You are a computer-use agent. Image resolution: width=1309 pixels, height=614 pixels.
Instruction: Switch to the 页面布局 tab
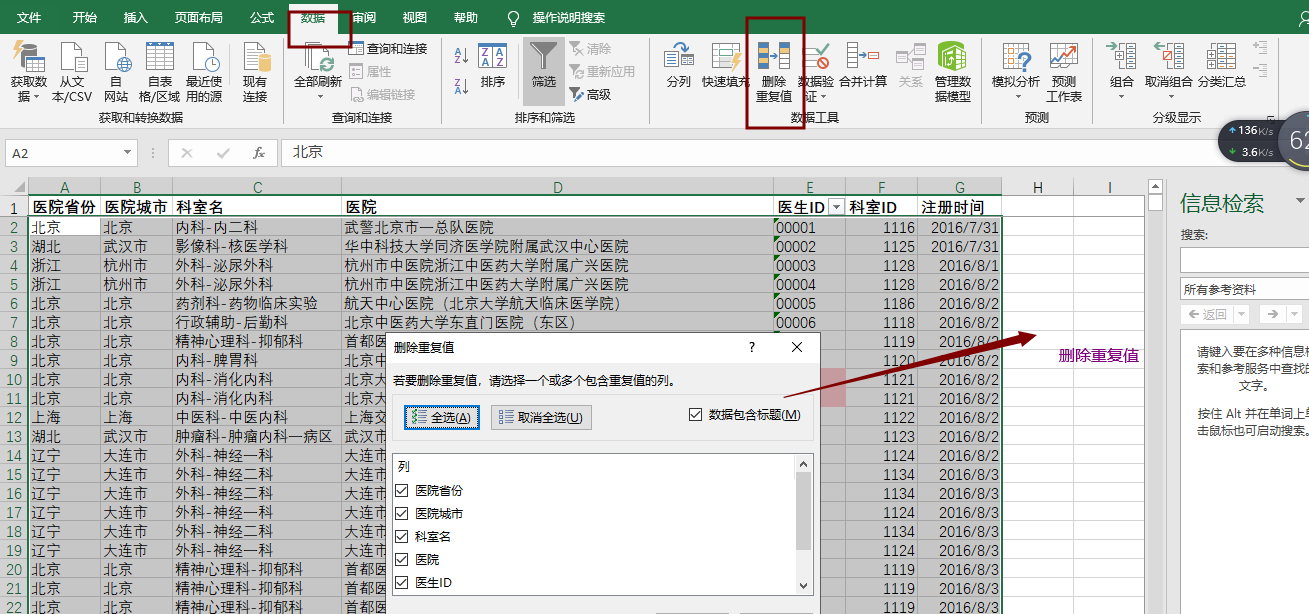pyautogui.click(x=198, y=18)
